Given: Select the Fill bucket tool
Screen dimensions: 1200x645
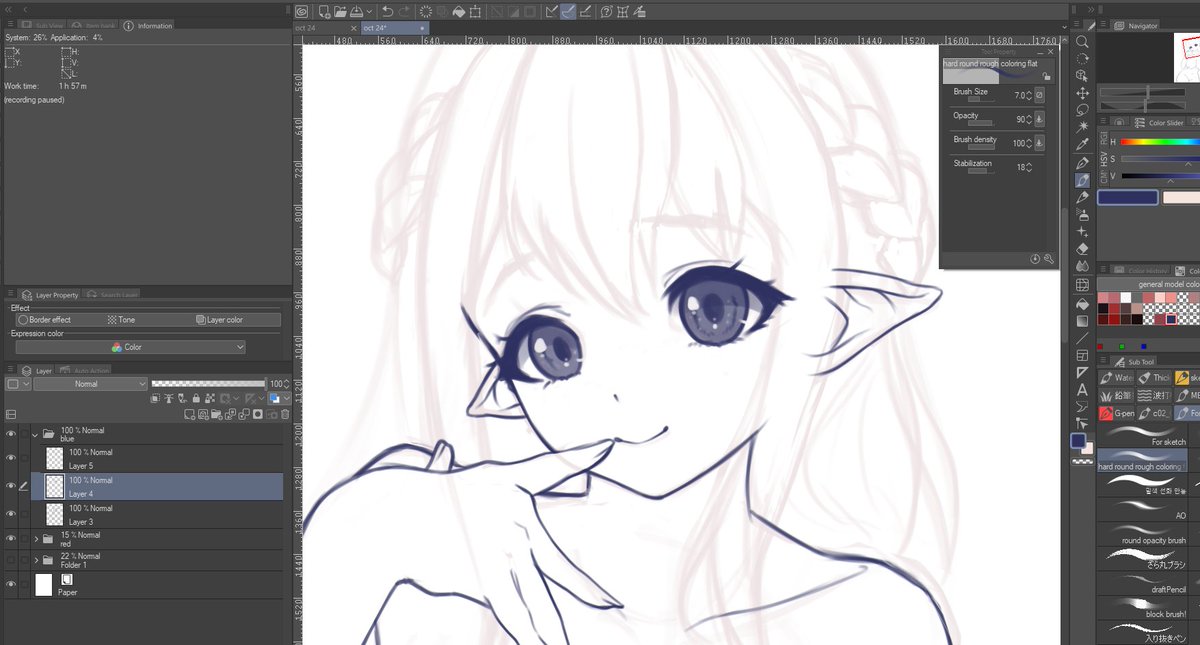Looking at the screenshot, I should tap(1082, 303).
